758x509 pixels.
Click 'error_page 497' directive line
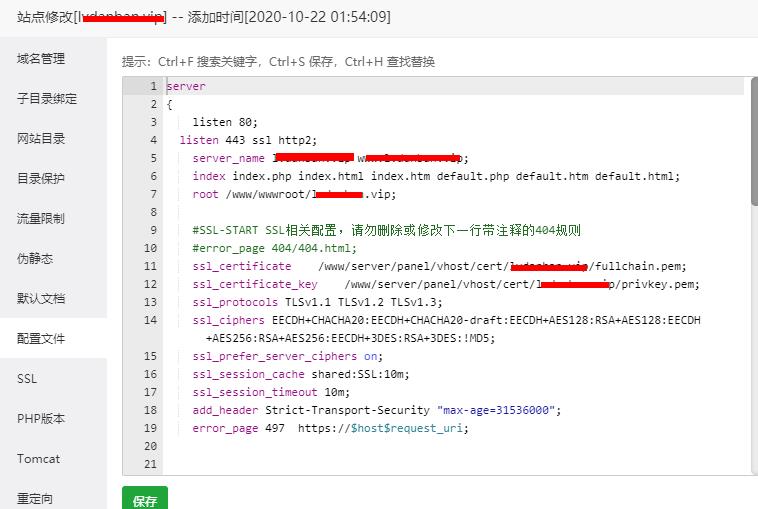point(330,428)
